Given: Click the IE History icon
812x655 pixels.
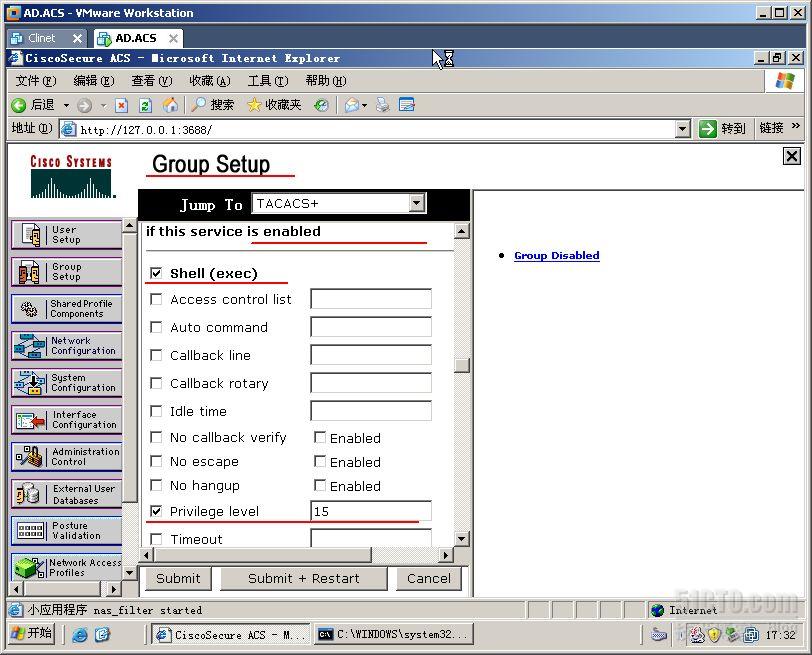Looking at the screenshot, I should tap(321, 106).
